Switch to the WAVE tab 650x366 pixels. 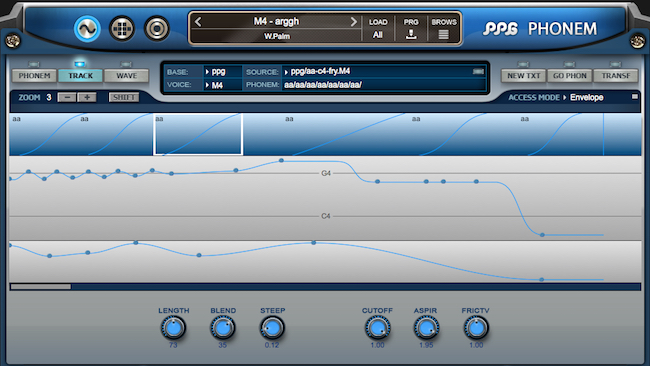tap(126, 76)
